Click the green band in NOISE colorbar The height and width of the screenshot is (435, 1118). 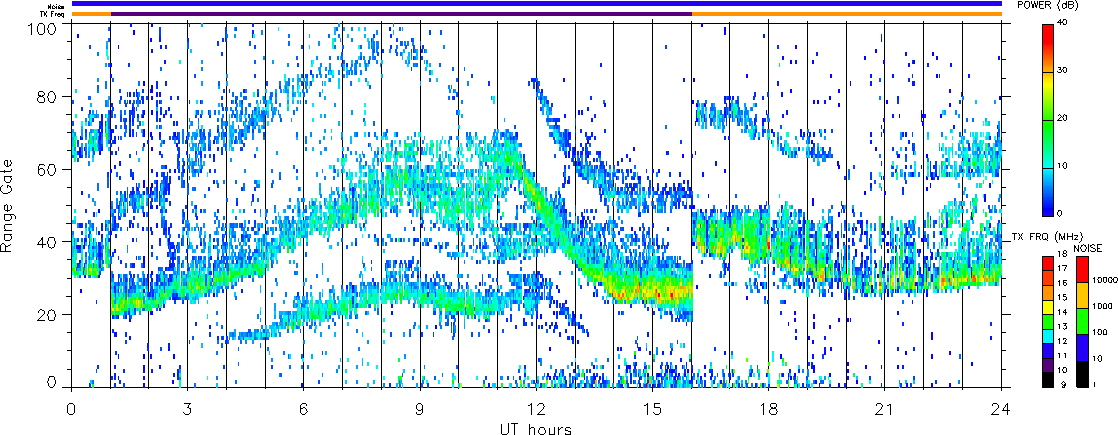1082,319
